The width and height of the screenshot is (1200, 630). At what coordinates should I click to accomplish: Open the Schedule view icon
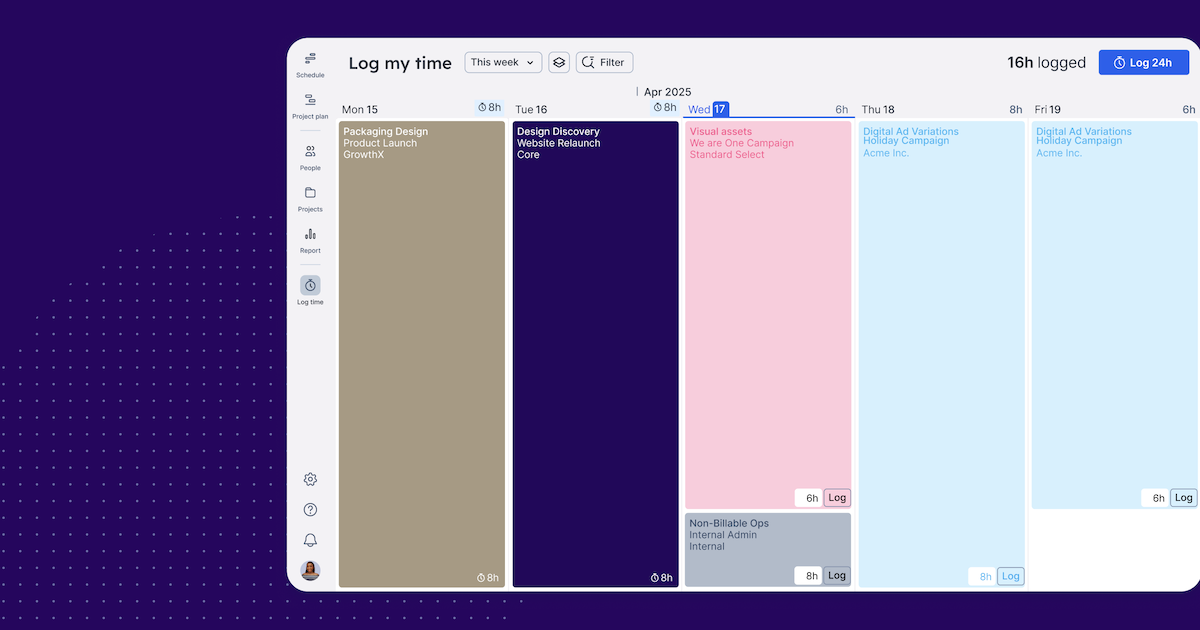tap(310, 59)
